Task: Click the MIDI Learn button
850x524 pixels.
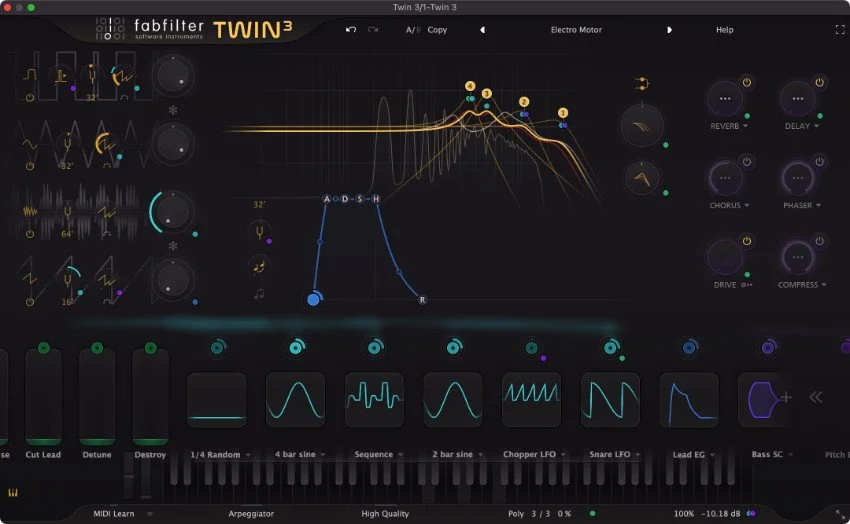Action: [x=114, y=514]
